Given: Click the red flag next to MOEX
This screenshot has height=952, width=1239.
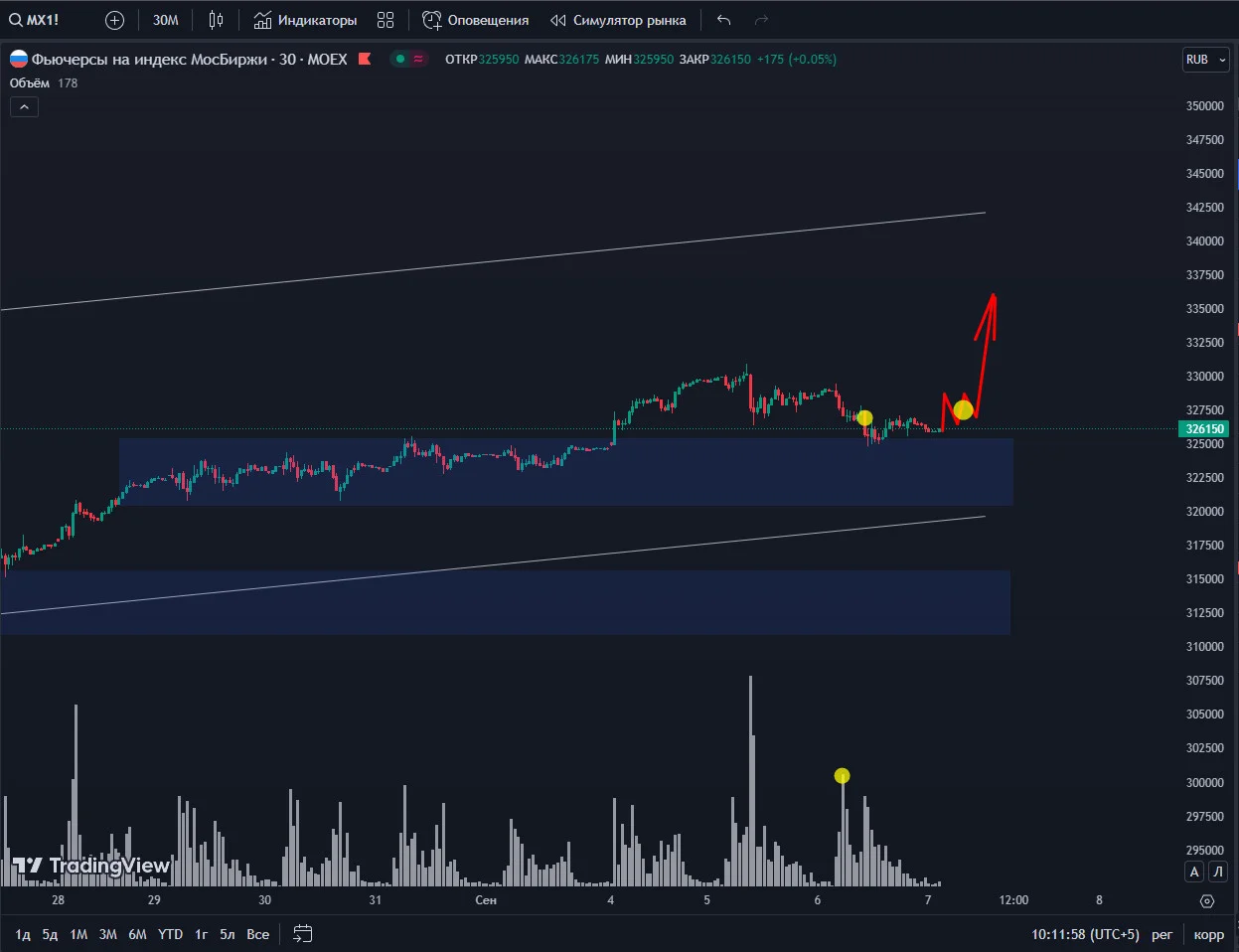Looking at the screenshot, I should (x=365, y=59).
